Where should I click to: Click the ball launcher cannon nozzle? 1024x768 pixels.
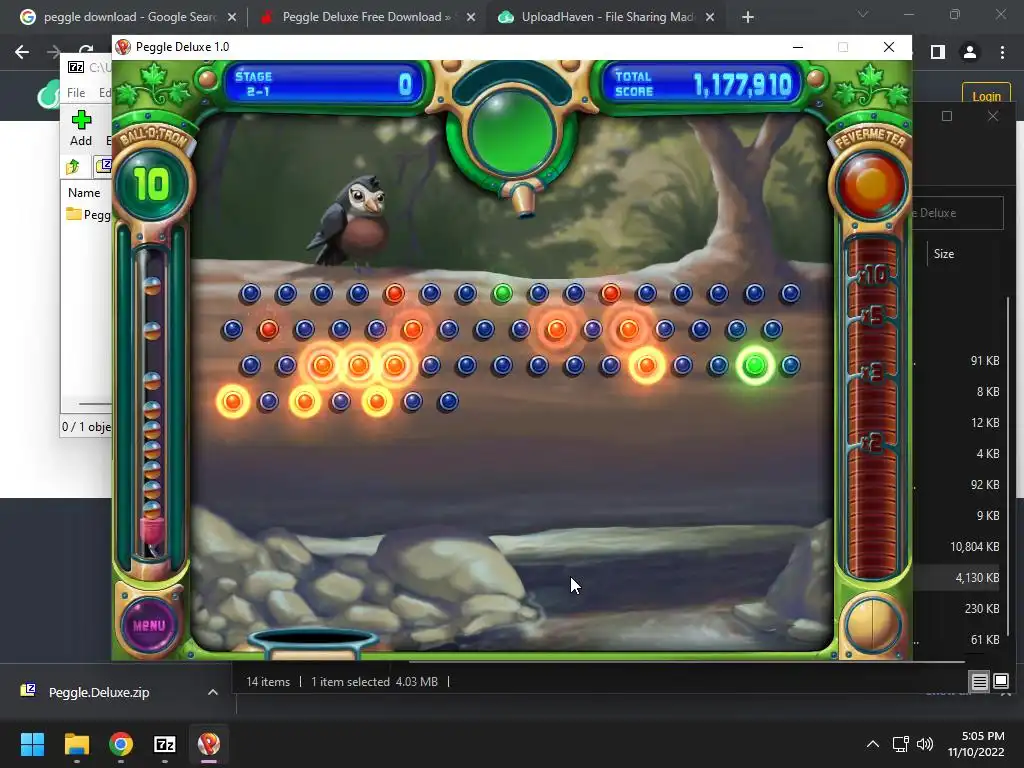[522, 200]
